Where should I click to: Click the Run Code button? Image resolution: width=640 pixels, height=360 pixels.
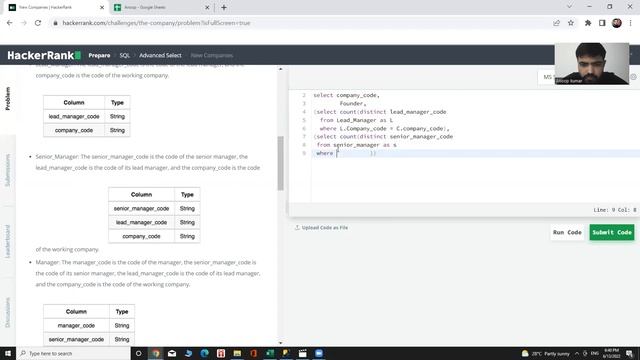click(x=567, y=232)
